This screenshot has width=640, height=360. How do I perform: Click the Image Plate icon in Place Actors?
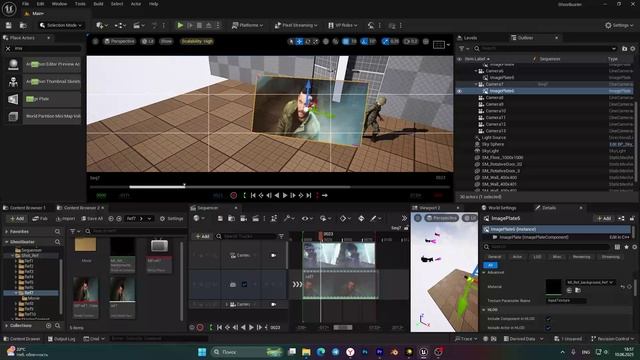pos(13,99)
